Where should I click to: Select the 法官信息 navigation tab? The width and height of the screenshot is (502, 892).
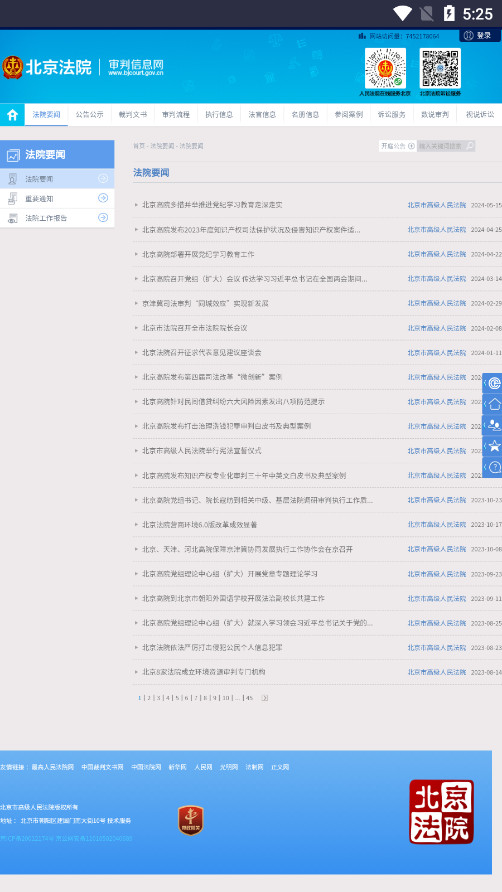pyautogui.click(x=262, y=114)
